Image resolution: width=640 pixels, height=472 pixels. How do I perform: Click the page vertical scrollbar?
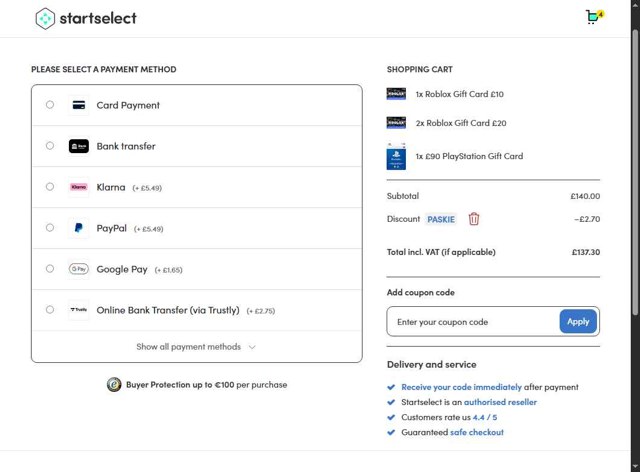point(635,171)
